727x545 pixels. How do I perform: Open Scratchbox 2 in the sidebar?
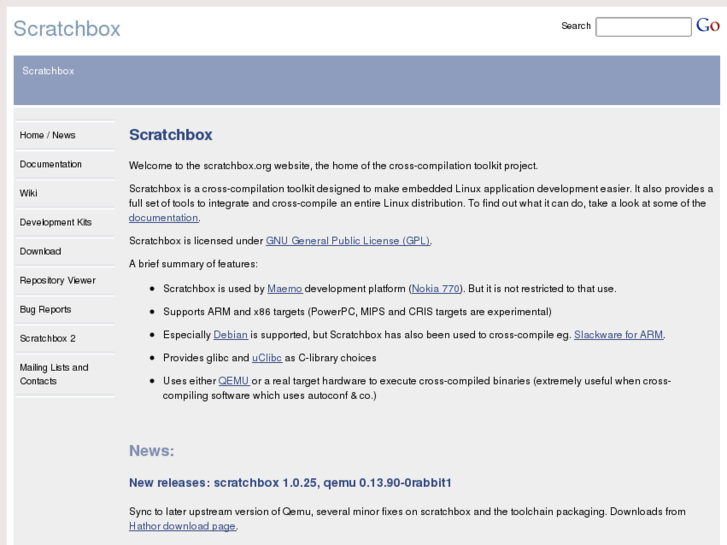tap(47, 339)
